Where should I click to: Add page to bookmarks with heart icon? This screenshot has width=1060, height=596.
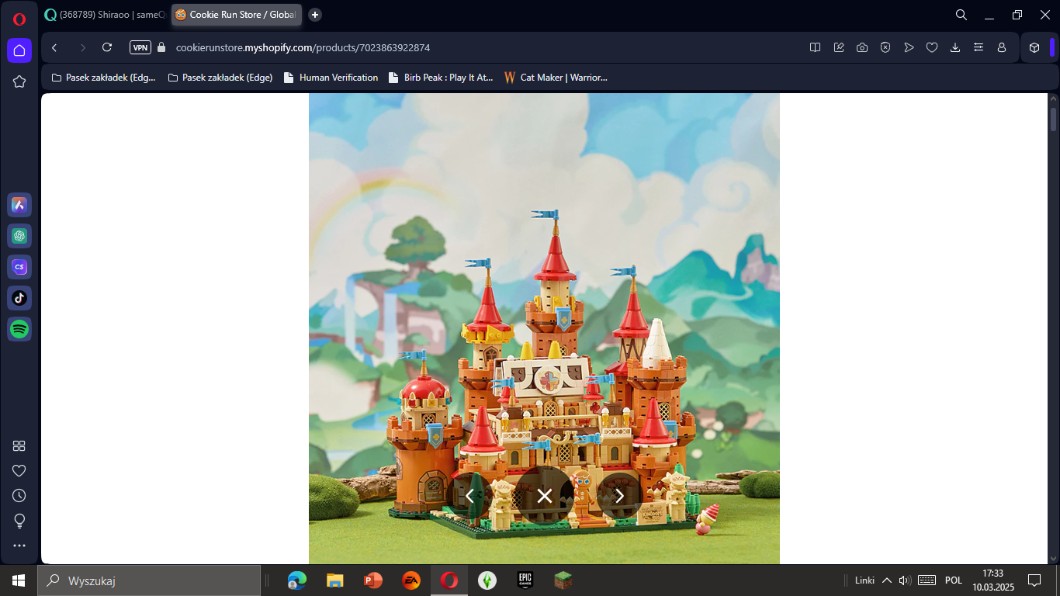point(932,47)
